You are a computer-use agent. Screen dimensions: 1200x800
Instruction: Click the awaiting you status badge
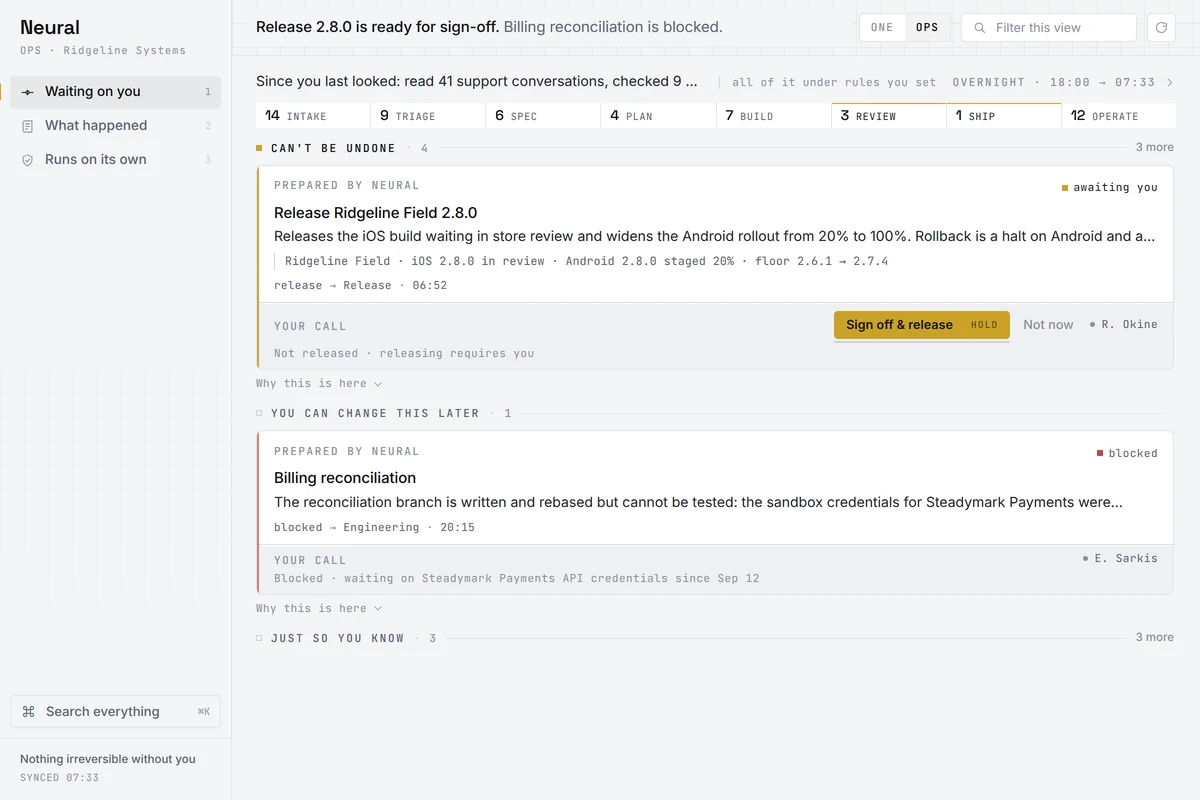pos(1110,188)
